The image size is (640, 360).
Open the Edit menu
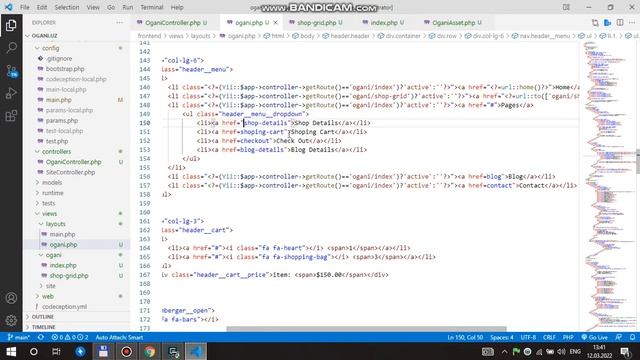point(42,7)
